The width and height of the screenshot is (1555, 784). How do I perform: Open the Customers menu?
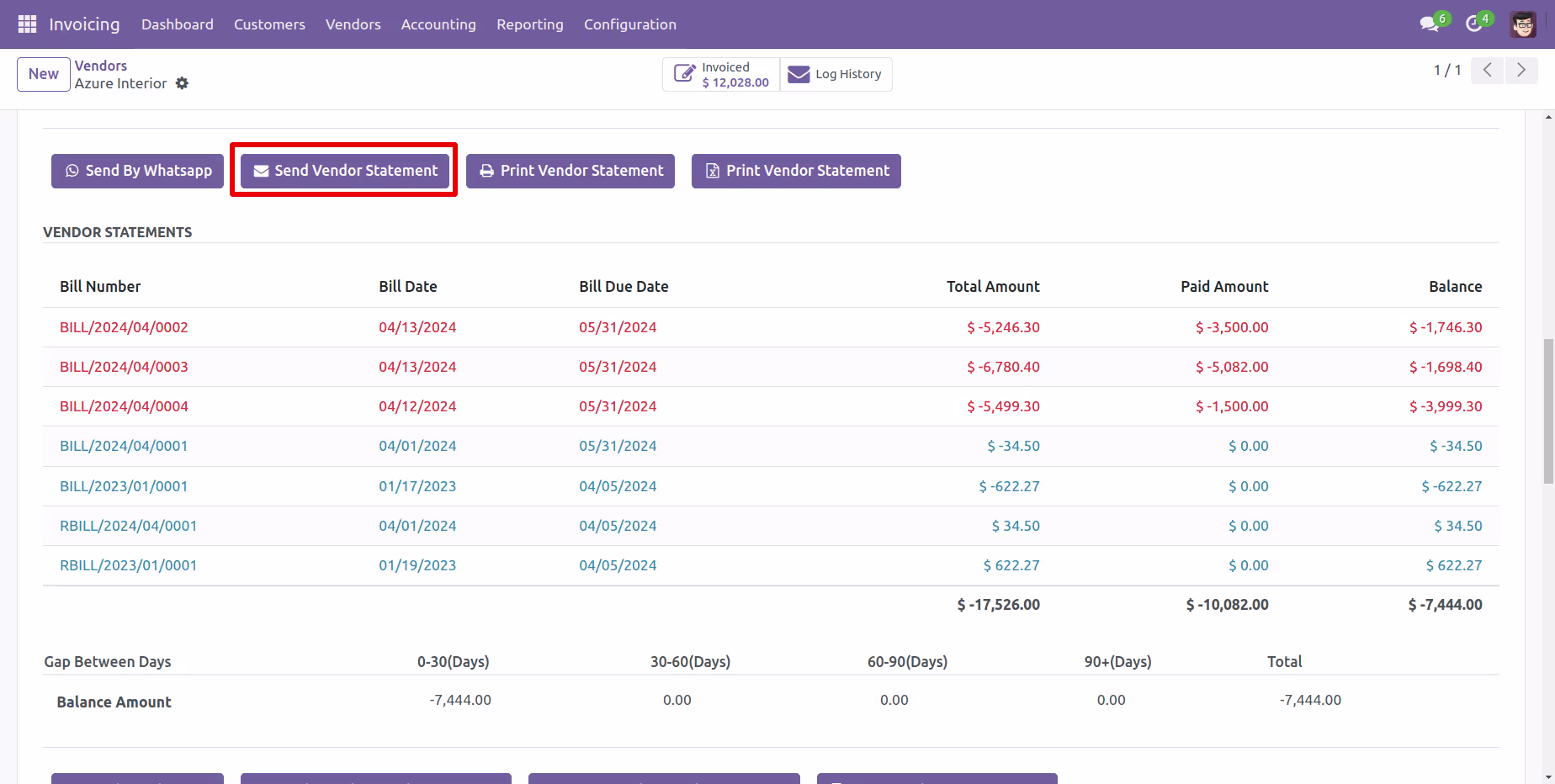tap(269, 24)
